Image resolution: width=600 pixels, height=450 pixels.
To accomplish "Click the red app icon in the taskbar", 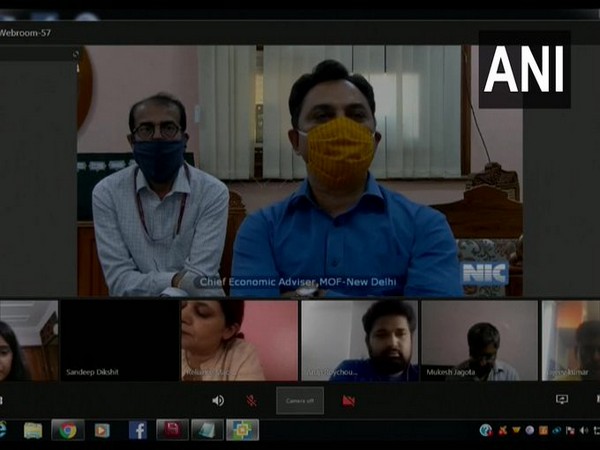I will pos(173,430).
